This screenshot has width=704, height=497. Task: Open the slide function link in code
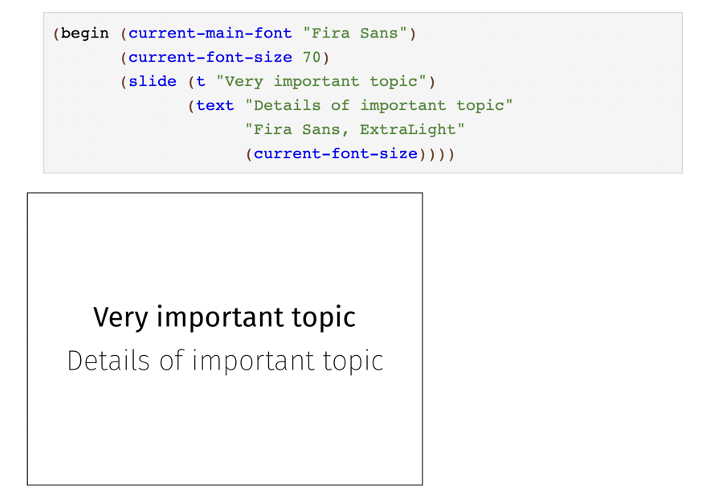pos(152,81)
